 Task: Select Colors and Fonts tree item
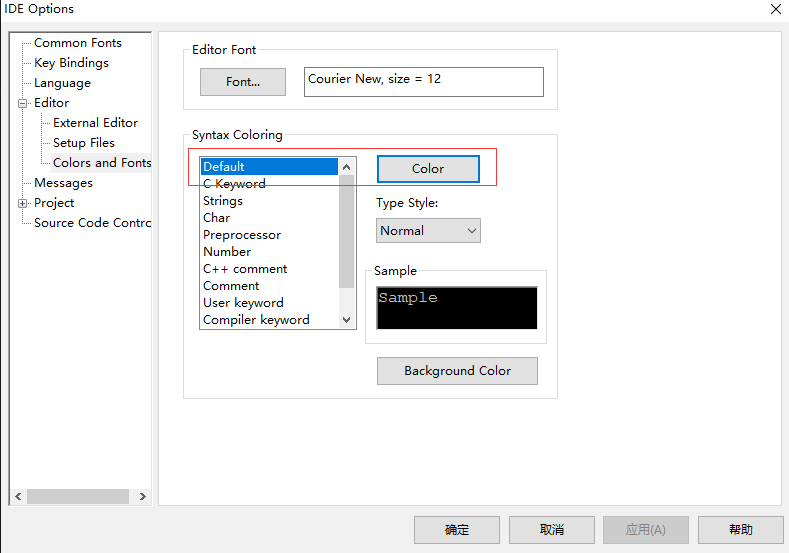(x=102, y=163)
